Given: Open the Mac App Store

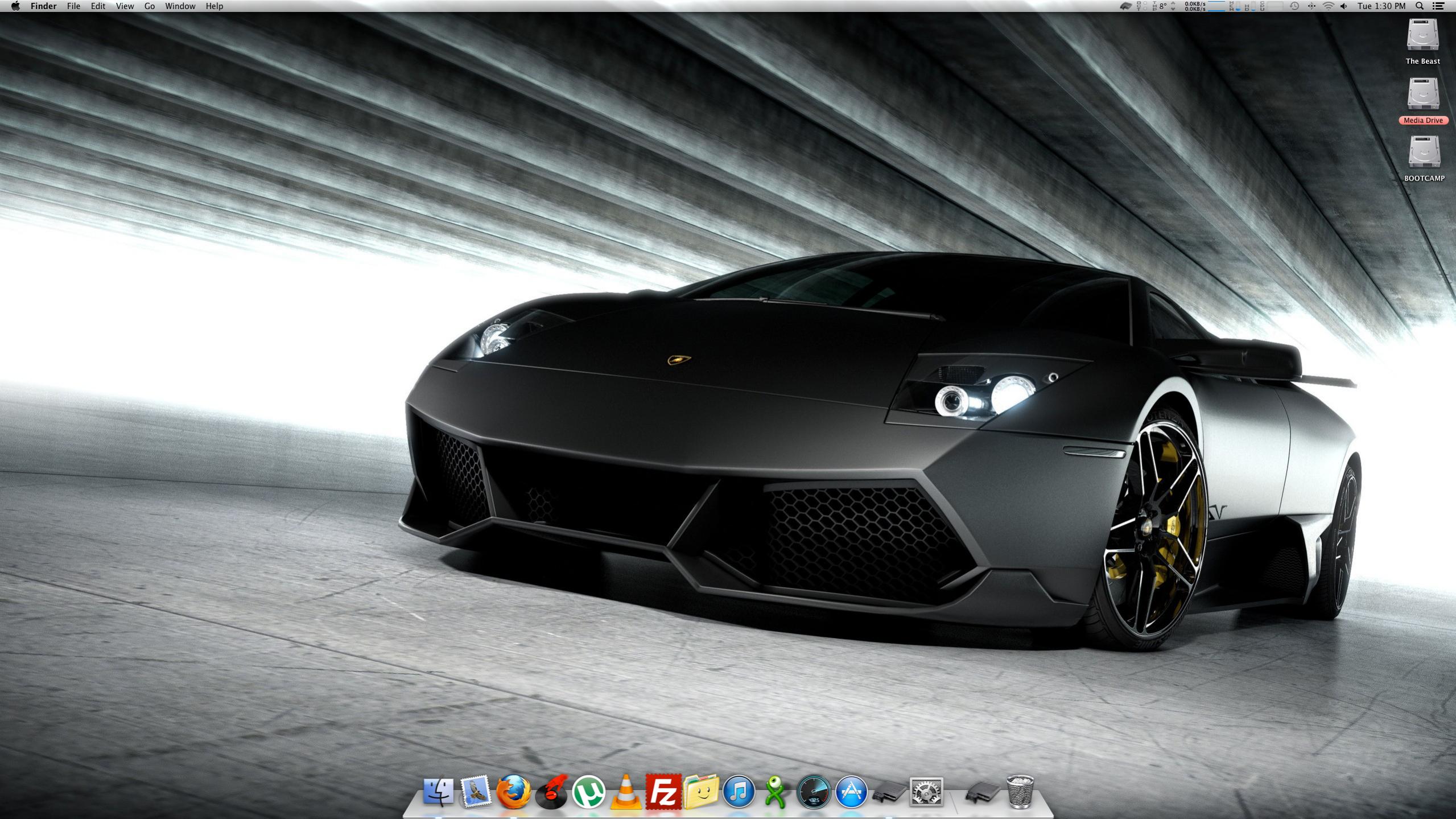Looking at the screenshot, I should (851, 792).
